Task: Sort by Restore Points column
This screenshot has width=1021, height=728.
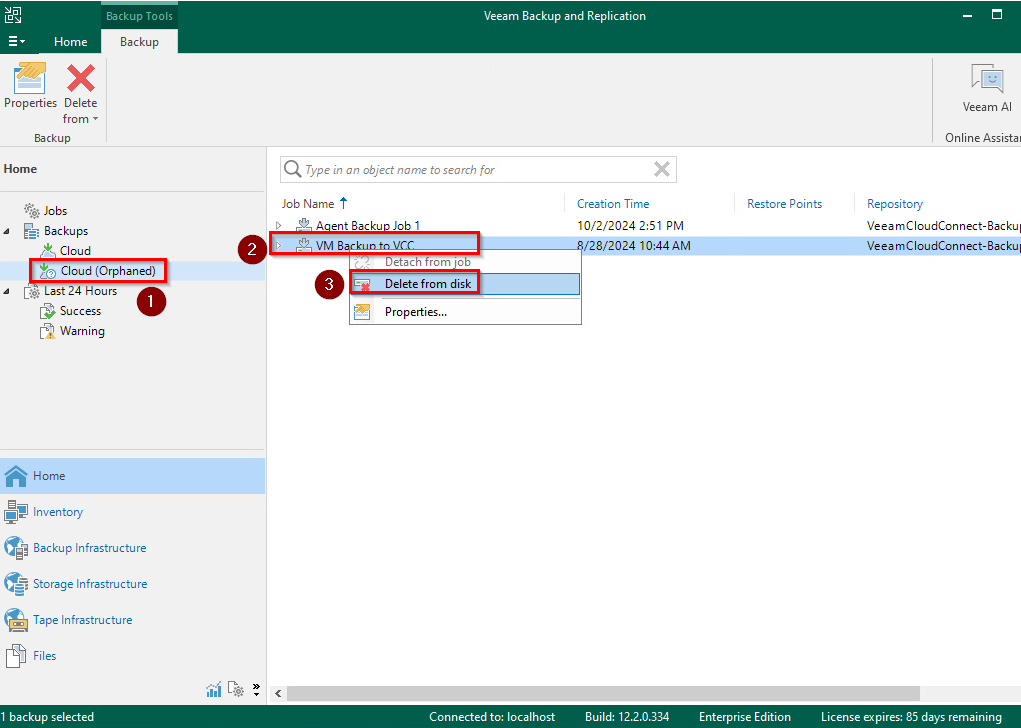Action: (x=784, y=204)
